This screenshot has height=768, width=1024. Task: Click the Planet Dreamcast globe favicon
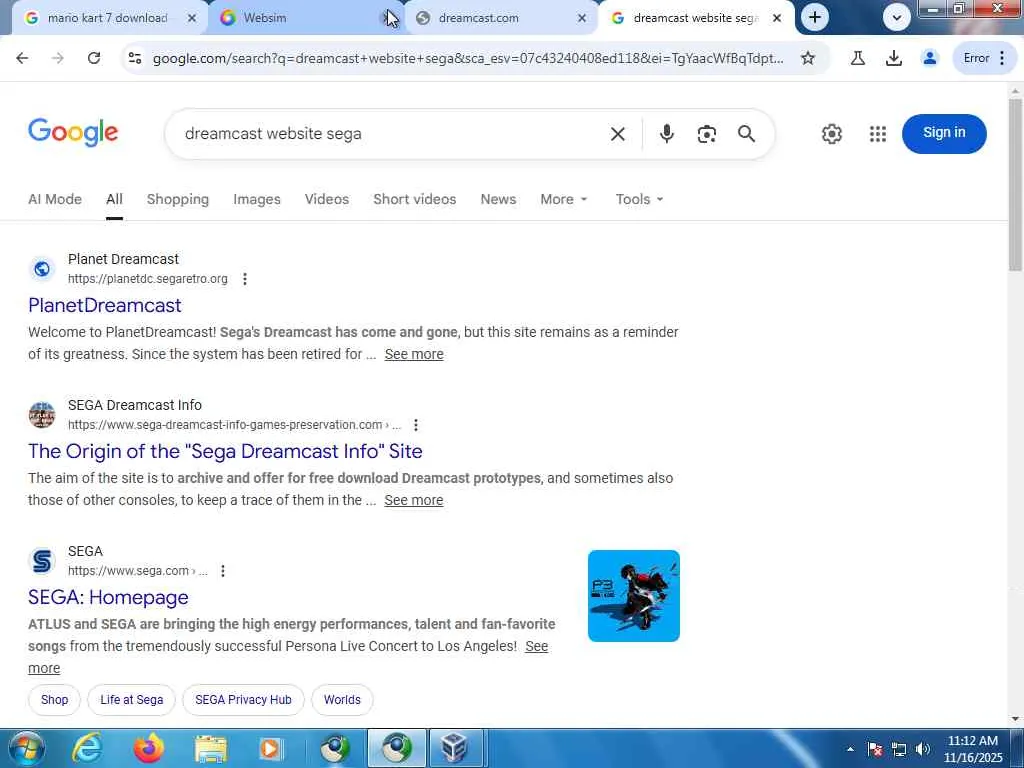point(42,268)
